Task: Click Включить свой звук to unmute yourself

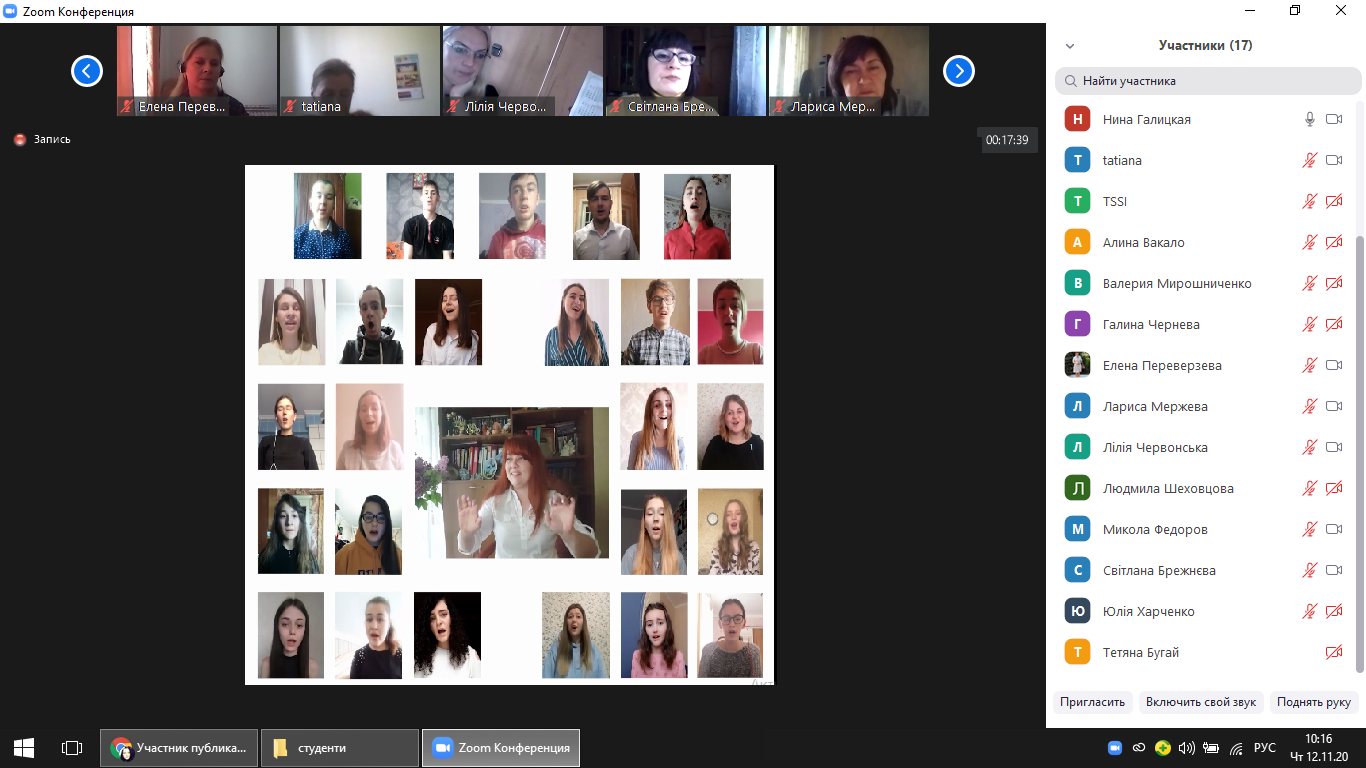Action: [1200, 702]
